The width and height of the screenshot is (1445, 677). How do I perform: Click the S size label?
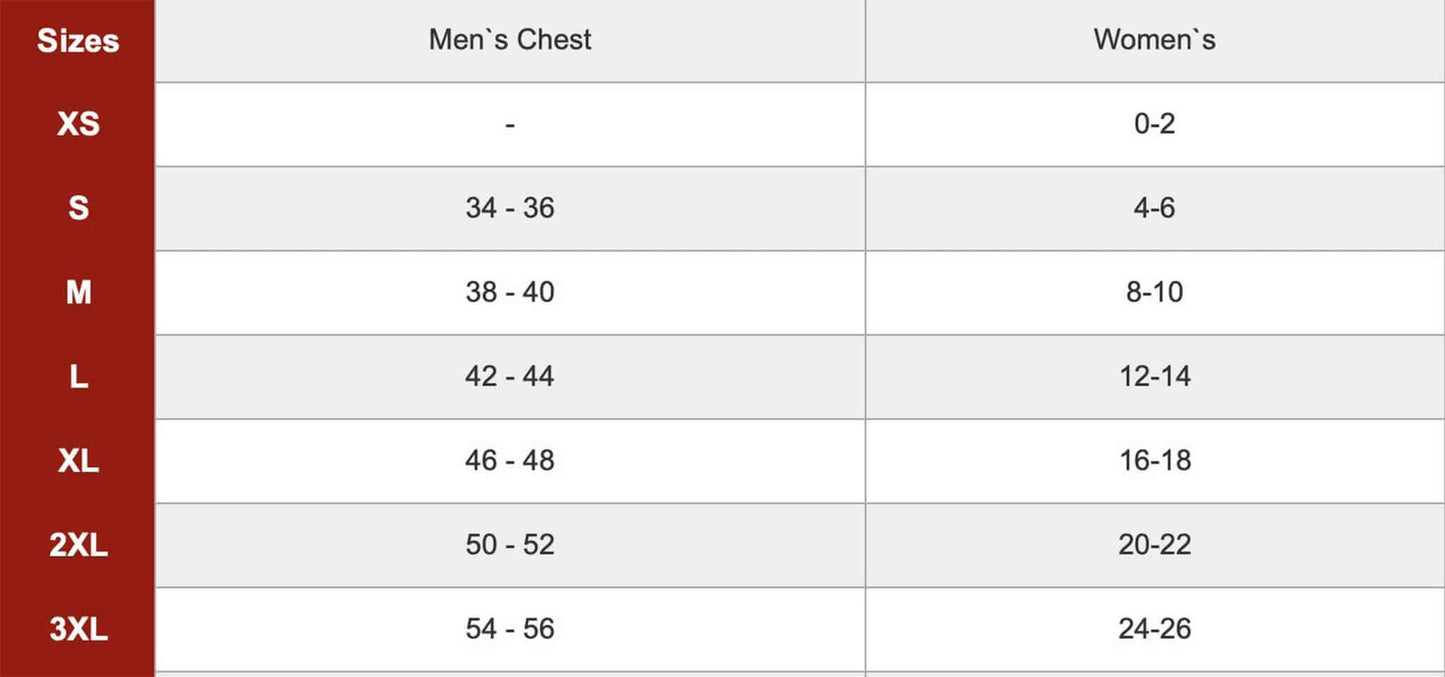[x=78, y=208]
